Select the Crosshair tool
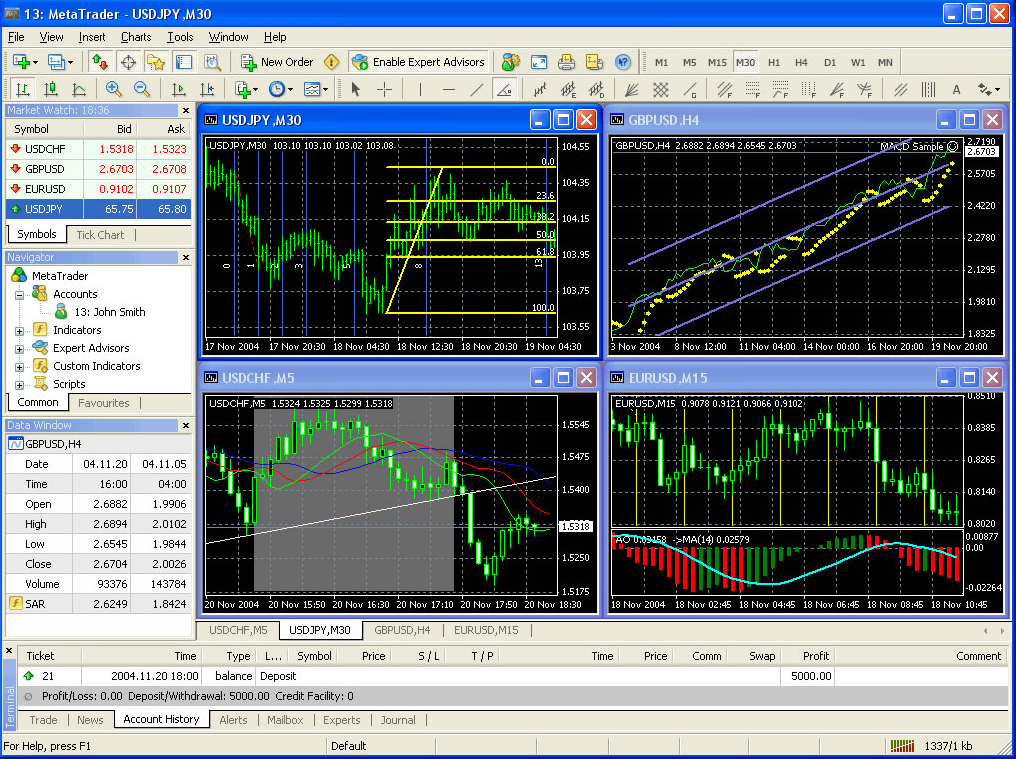This screenshot has height=759, width=1016. tap(384, 89)
